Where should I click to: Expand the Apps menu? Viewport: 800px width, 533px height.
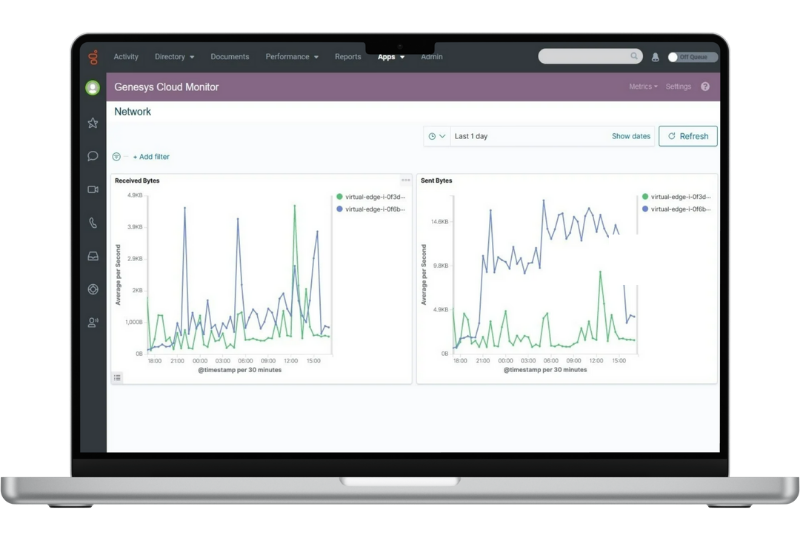pyautogui.click(x=391, y=57)
